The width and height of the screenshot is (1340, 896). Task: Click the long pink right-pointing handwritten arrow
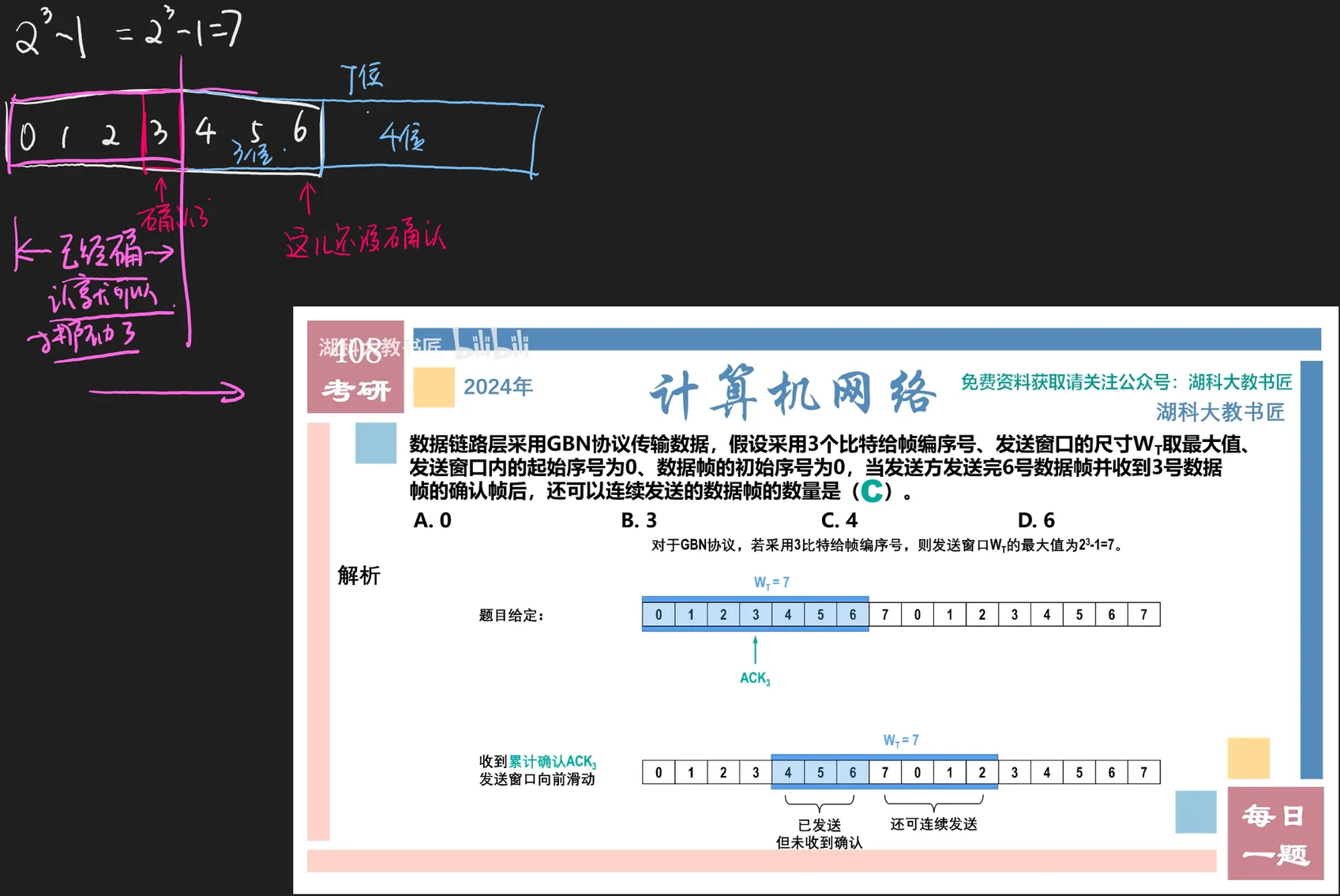[x=167, y=392]
